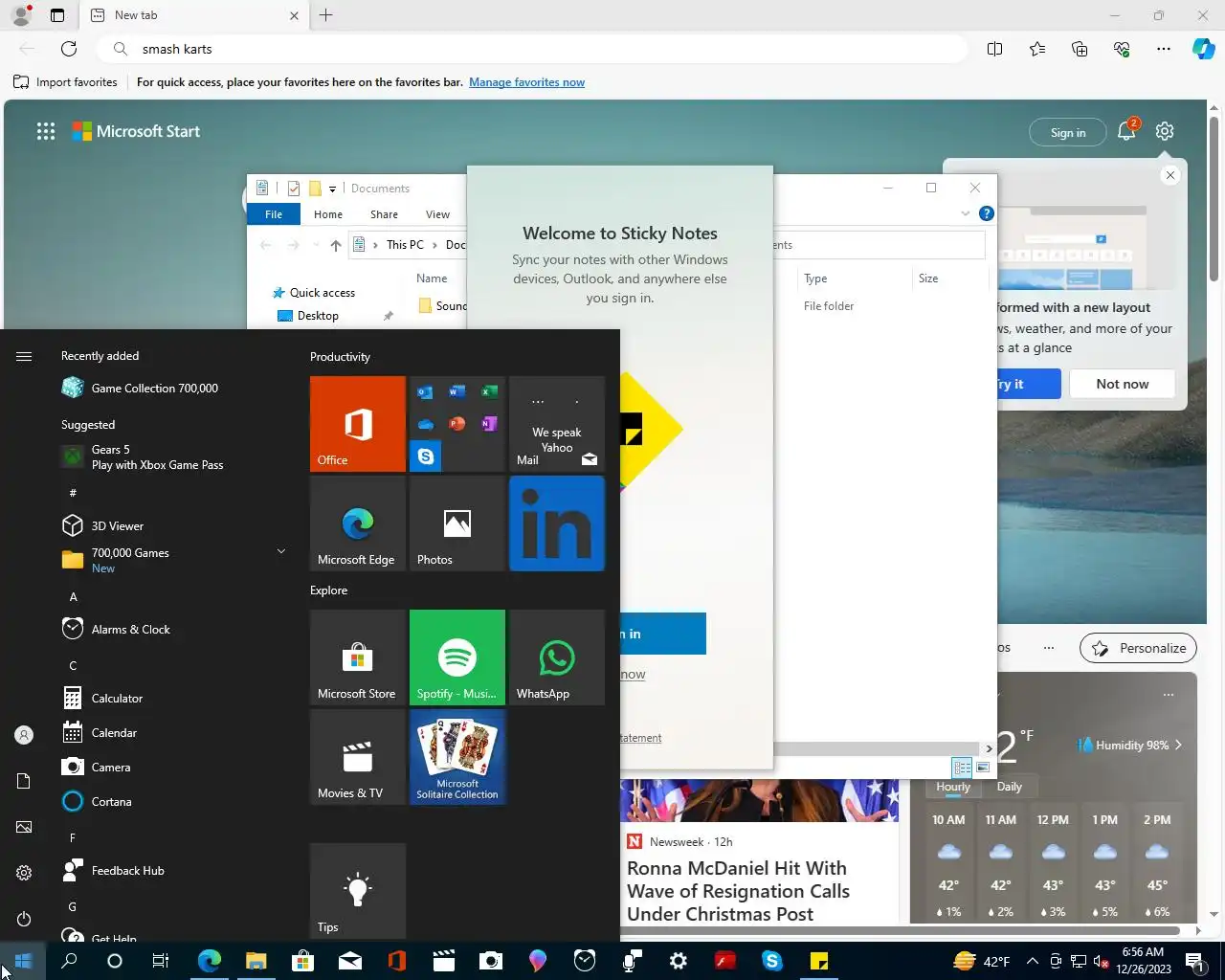This screenshot has width=1225, height=980.
Task: Open Task View on the taskbar
Action: pos(161,961)
